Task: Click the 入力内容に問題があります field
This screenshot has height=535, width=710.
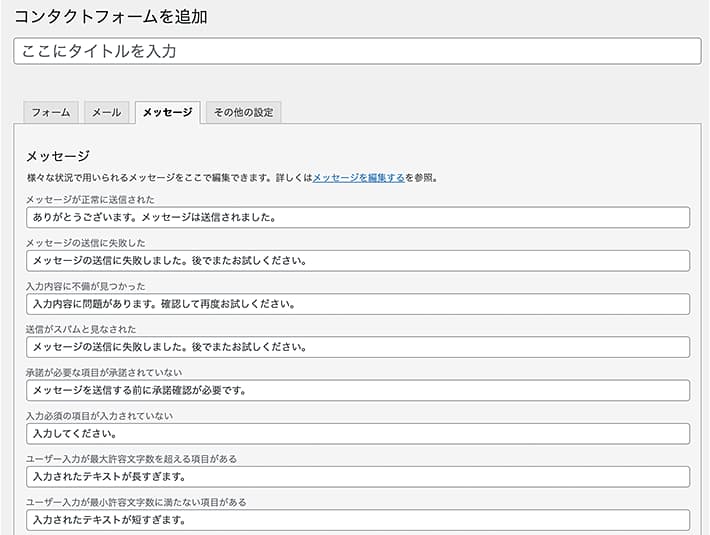Action: pyautogui.click(x=358, y=304)
